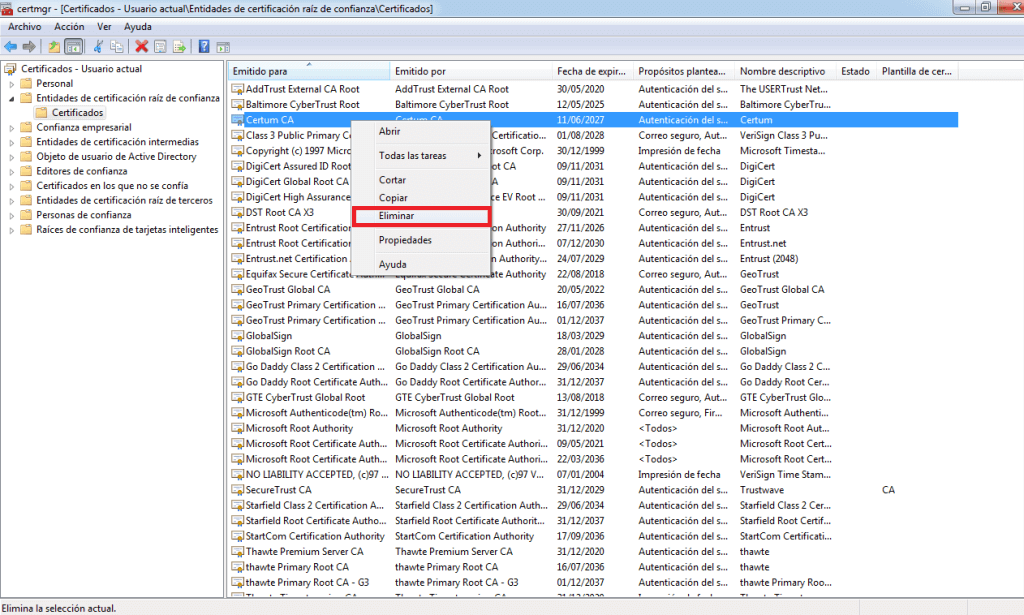Choose Copiar in the context menu
The width and height of the screenshot is (1024, 615).
pos(421,198)
